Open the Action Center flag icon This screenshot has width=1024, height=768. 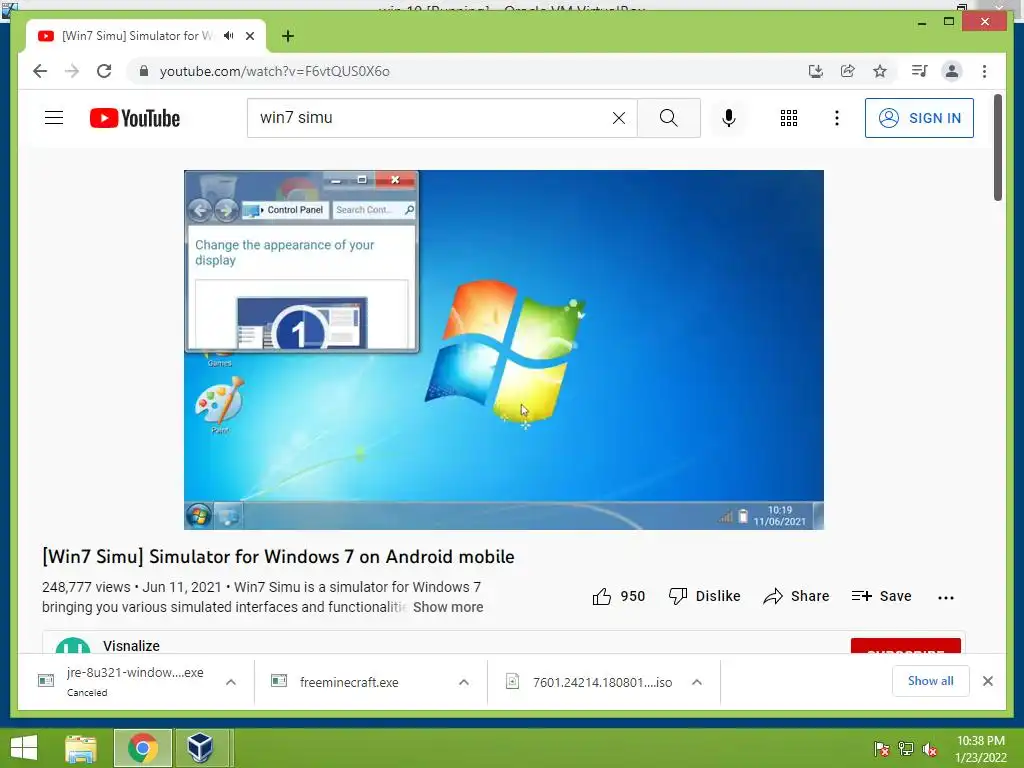pyautogui.click(x=881, y=749)
